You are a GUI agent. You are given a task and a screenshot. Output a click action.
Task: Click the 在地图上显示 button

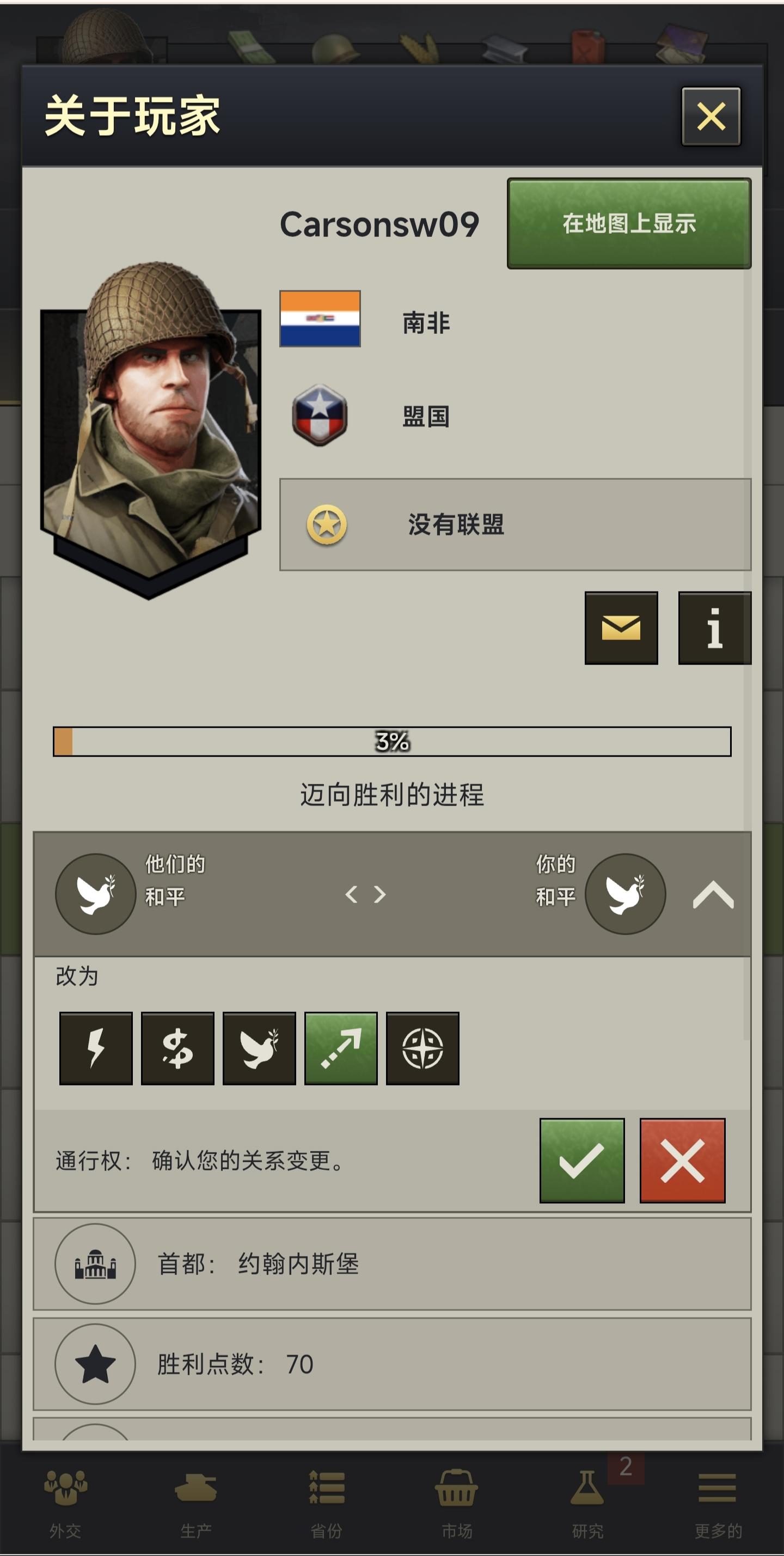coord(629,223)
